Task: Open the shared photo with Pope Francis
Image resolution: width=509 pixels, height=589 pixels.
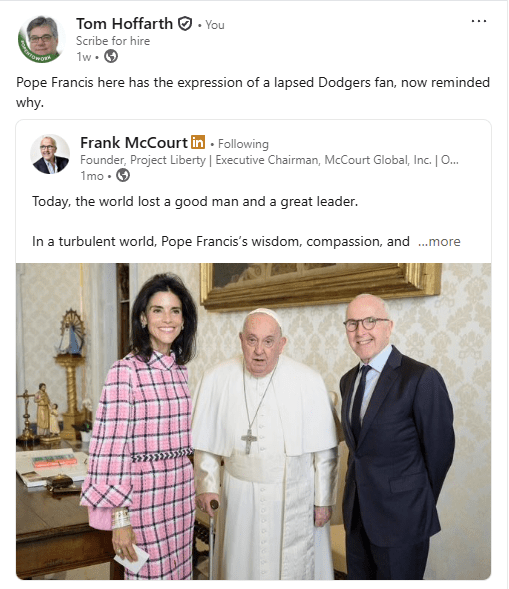Action: (x=254, y=421)
